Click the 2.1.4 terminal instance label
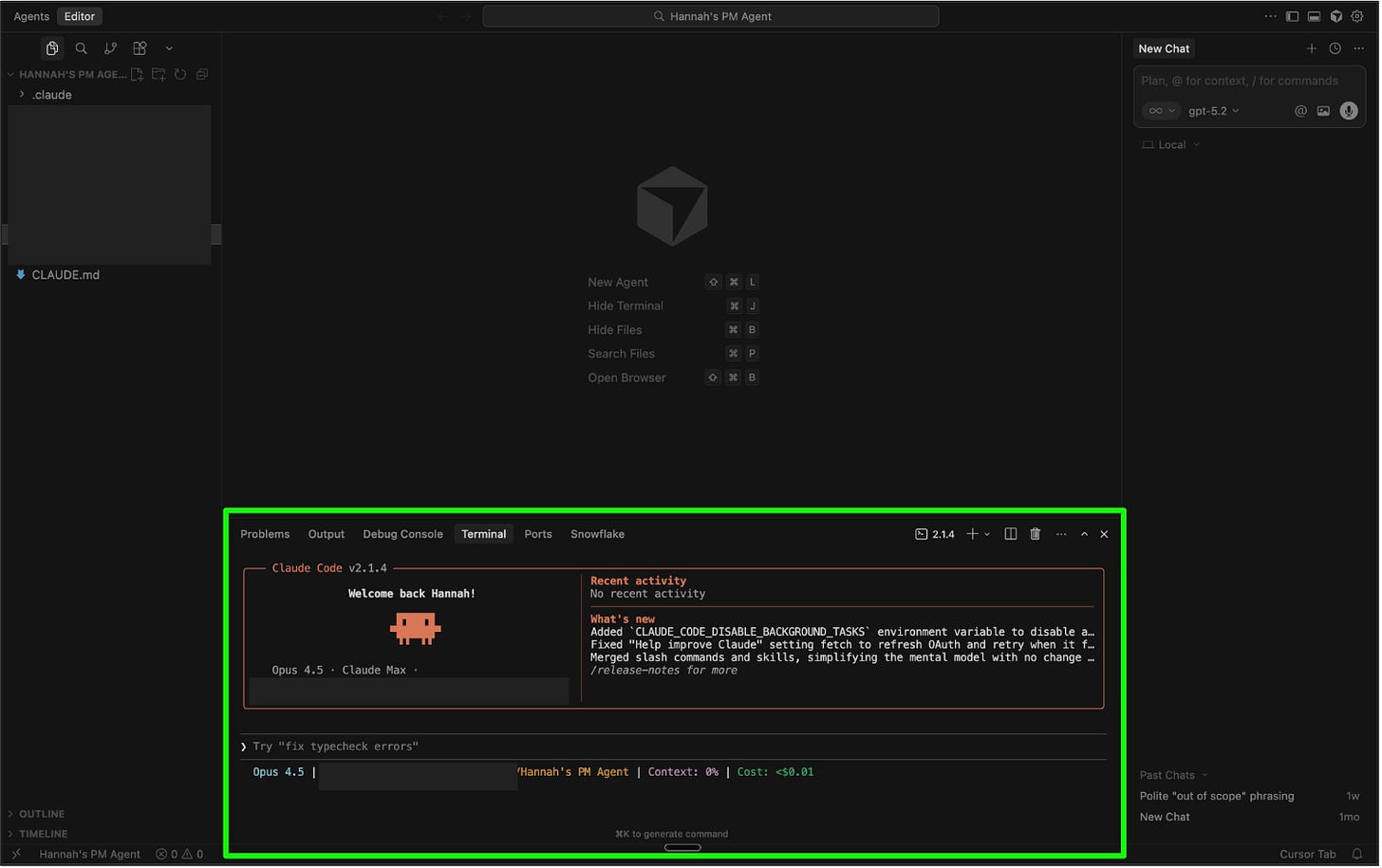 tap(935, 534)
